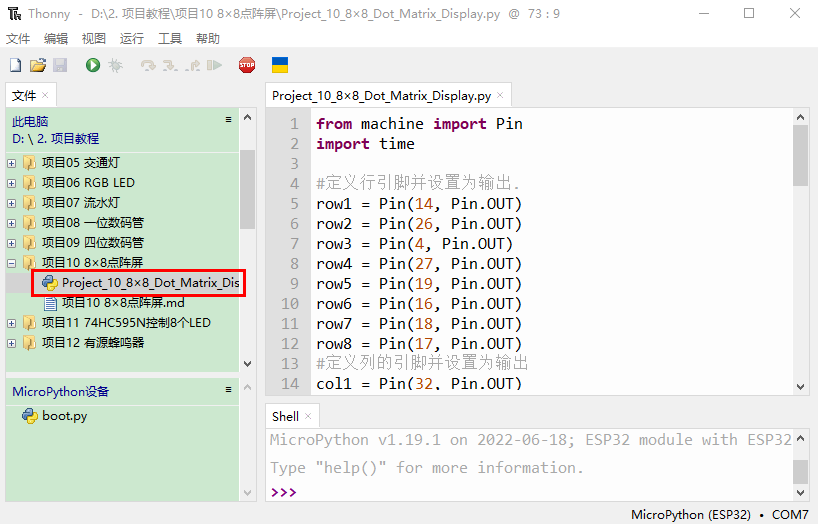The image size is (818, 524).
Task: Collapse the 项目10 8×8点阵屏 folder
Action: click(x=12, y=263)
